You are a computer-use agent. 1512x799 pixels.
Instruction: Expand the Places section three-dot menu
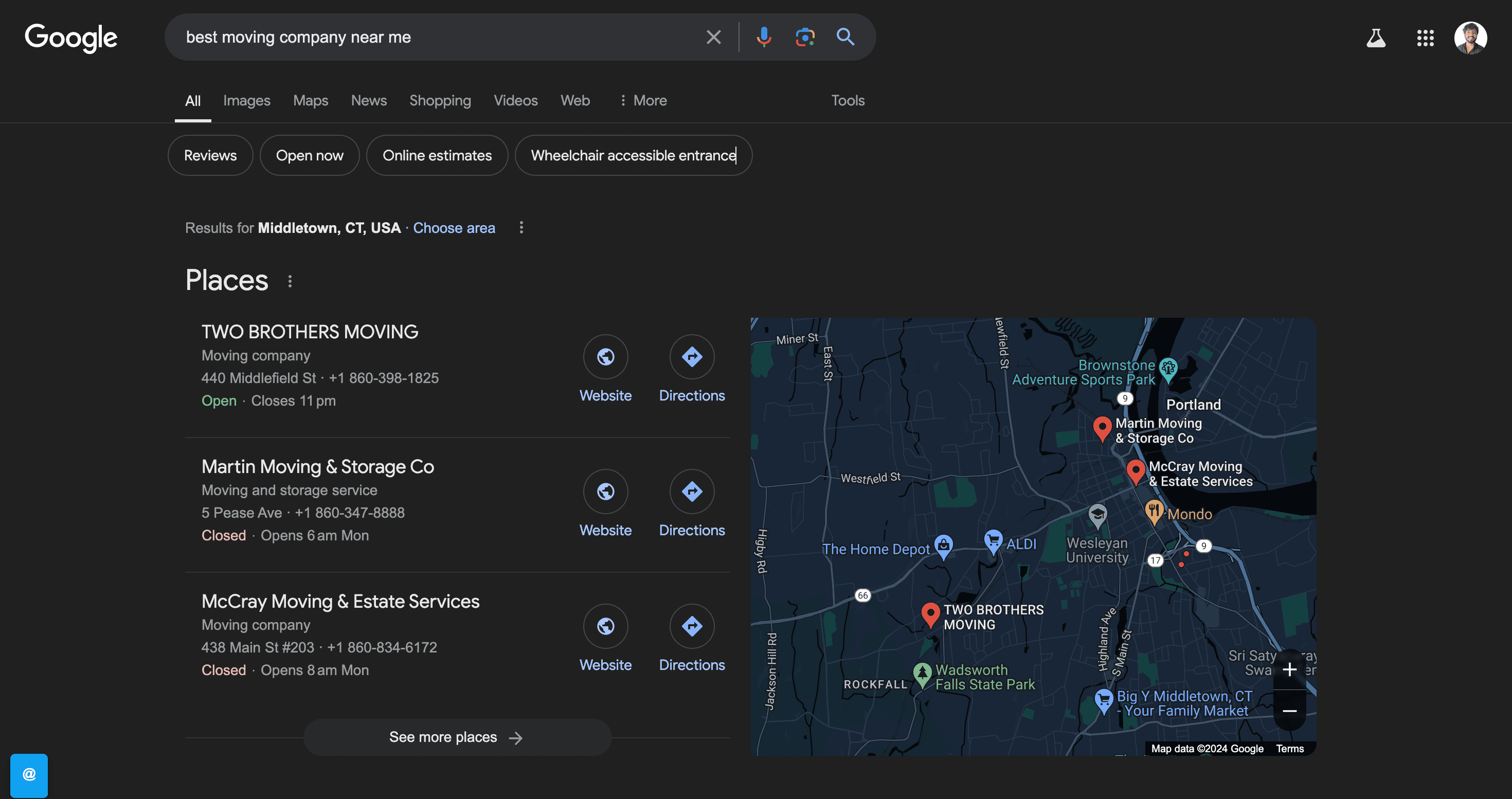291,281
